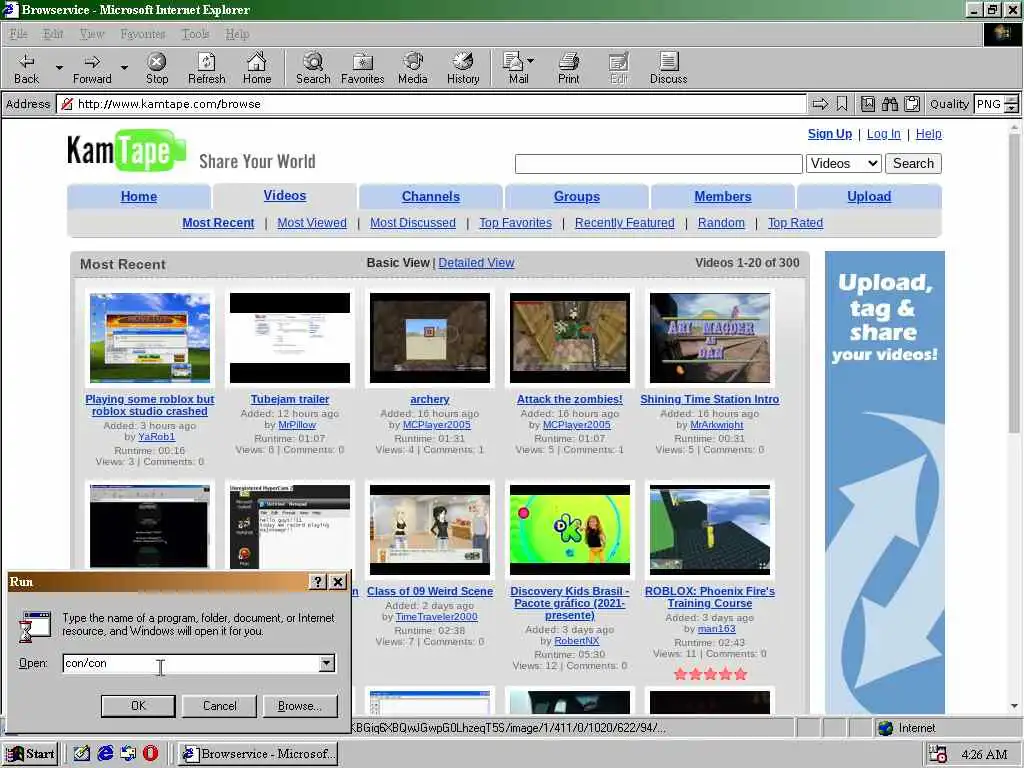1024x768 pixels.
Task: Open the Help menu
Action: click(237, 33)
